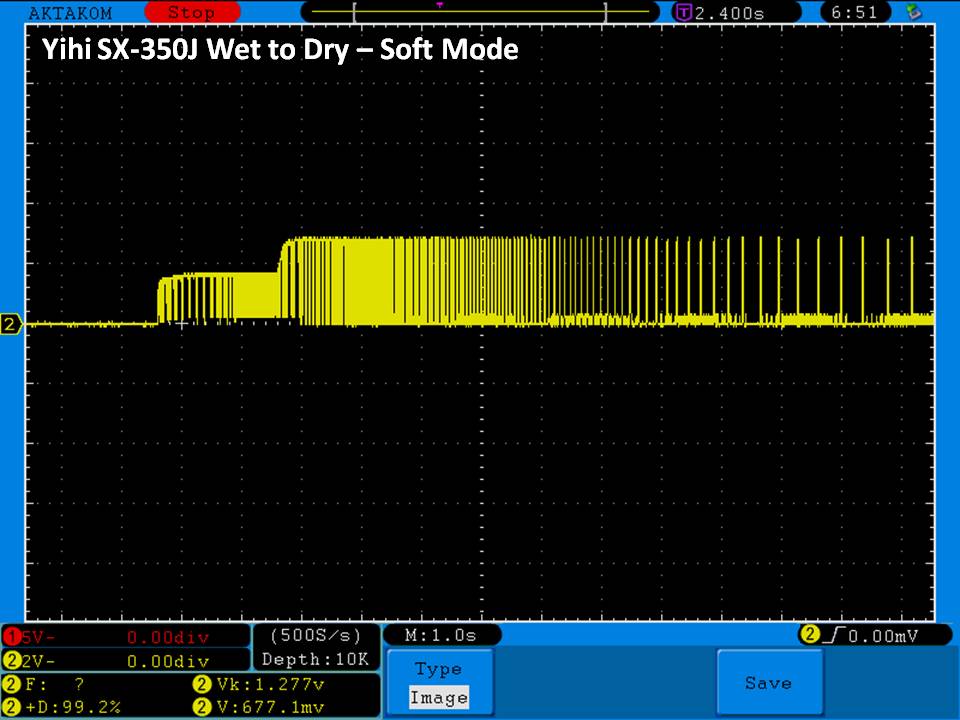Click the small trigger marker at top center
This screenshot has height=720, width=960.
440,4
